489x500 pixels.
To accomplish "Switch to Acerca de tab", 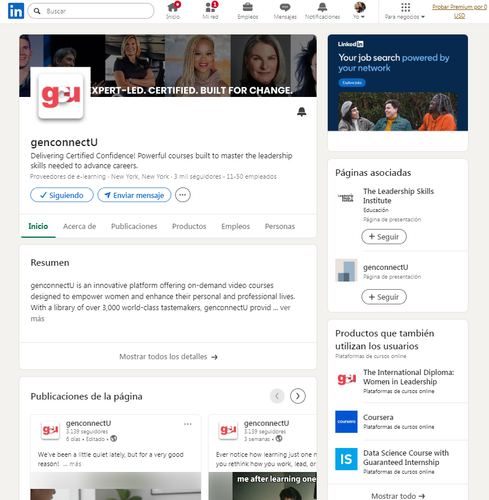I will click(x=79, y=226).
